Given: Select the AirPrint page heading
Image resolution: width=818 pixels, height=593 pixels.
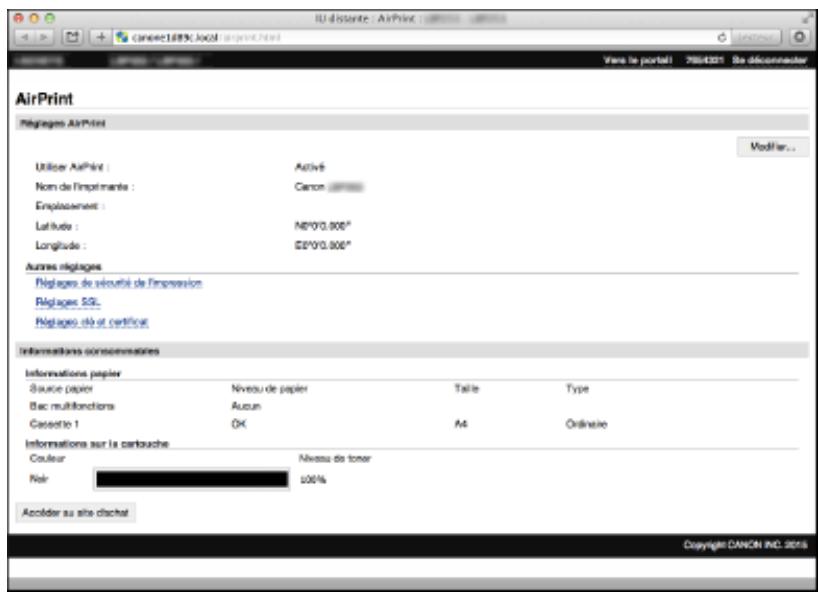Looking at the screenshot, I should coord(44,99).
